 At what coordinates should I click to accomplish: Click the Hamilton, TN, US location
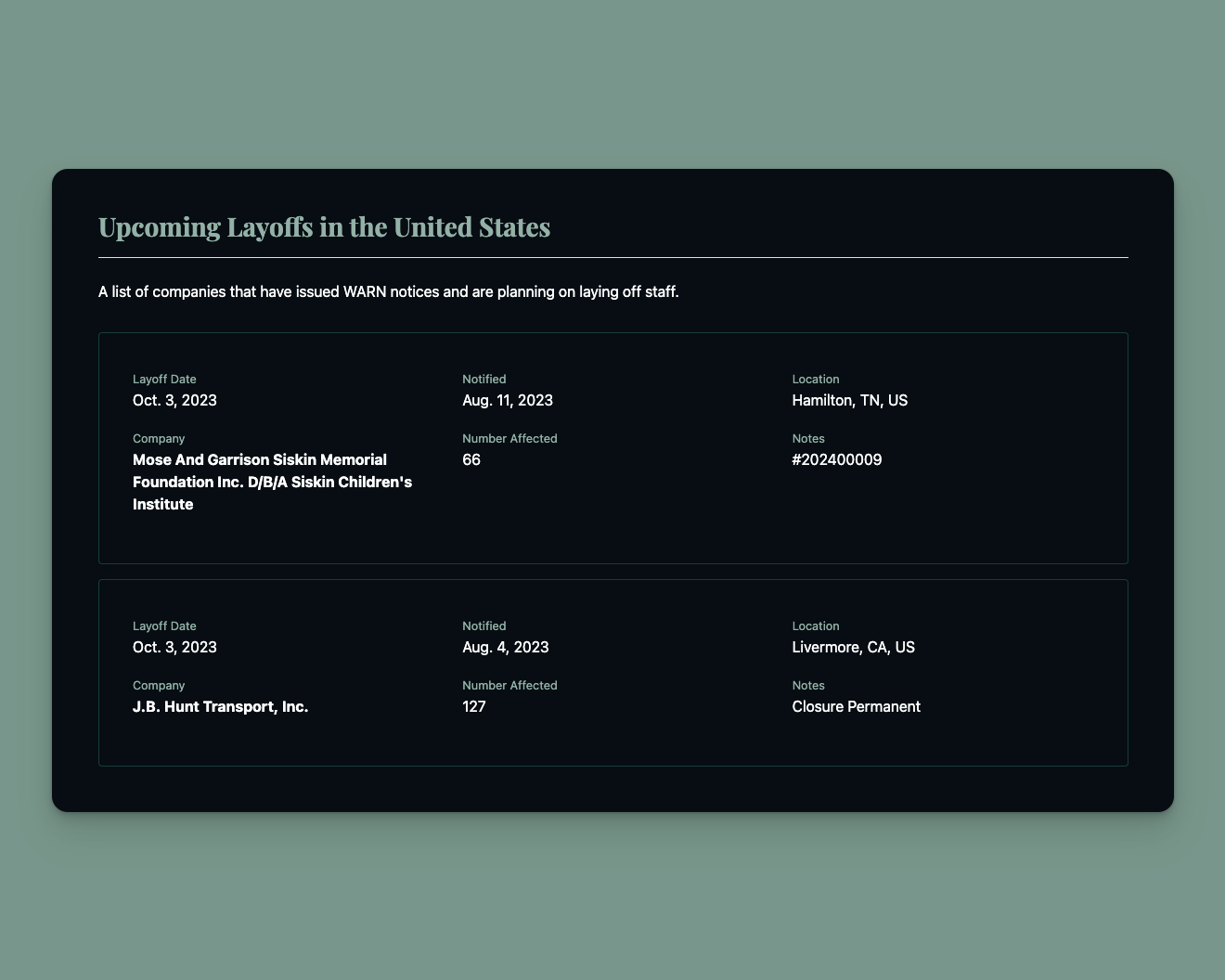click(x=850, y=400)
